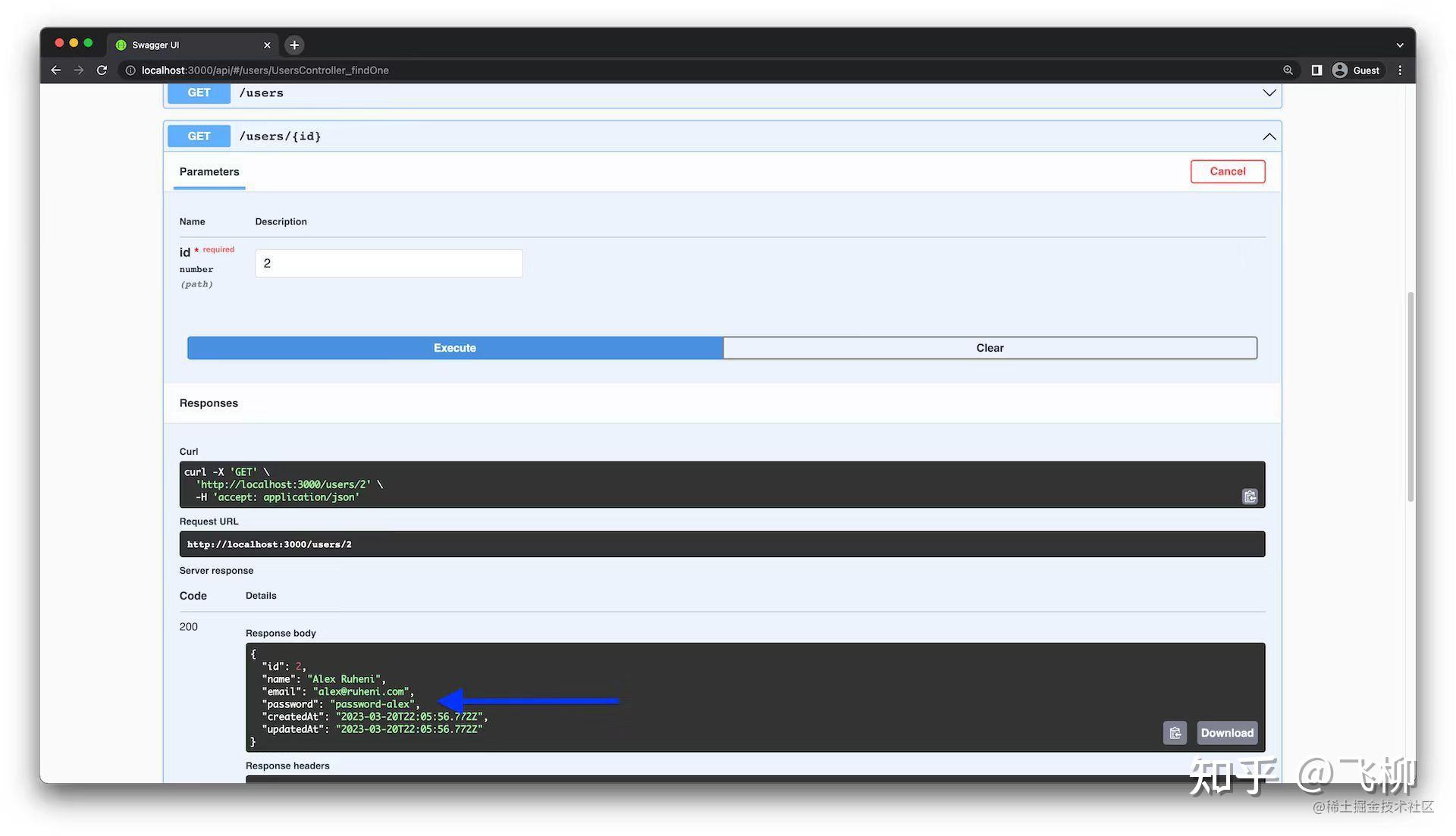The image size is (1456, 836).
Task: Toggle visibility of server response code 200
Action: click(188, 626)
